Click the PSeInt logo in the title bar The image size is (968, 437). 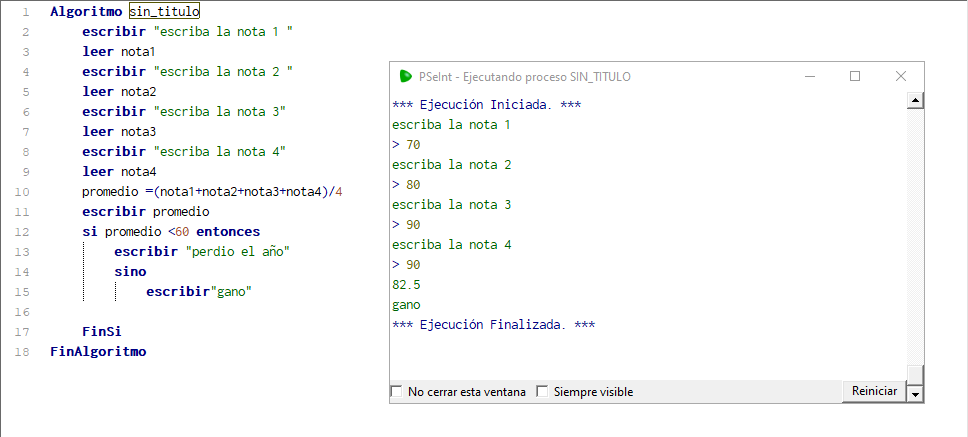tap(406, 77)
